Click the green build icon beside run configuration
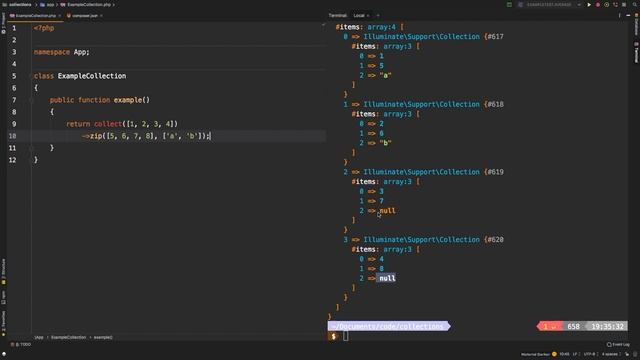This screenshot has width=640, height=360. pyautogui.click(x=509, y=4)
